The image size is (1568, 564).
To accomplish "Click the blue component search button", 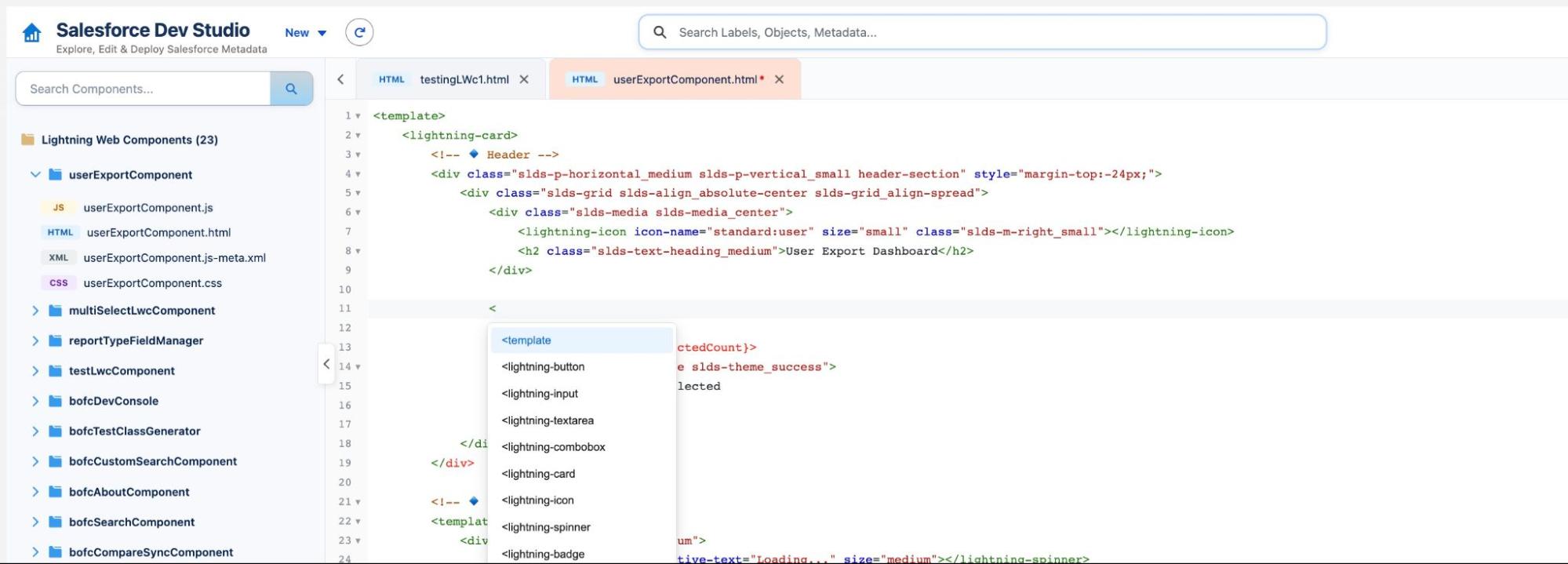I will click(291, 89).
